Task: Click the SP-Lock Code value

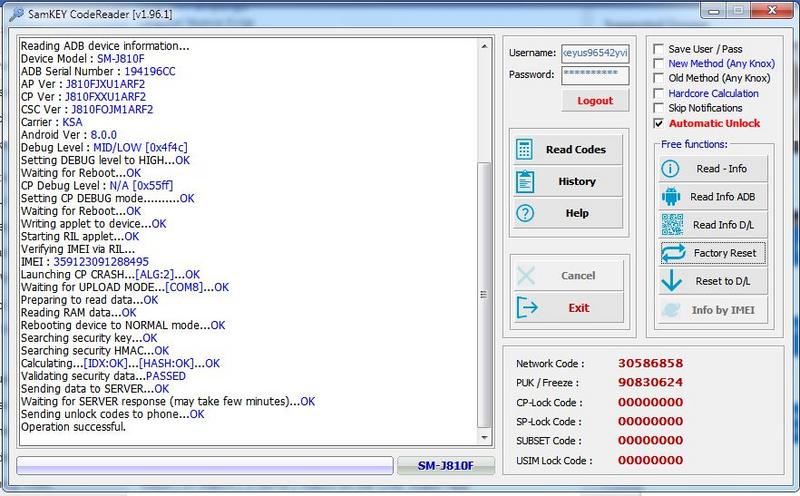Action: click(x=650, y=421)
